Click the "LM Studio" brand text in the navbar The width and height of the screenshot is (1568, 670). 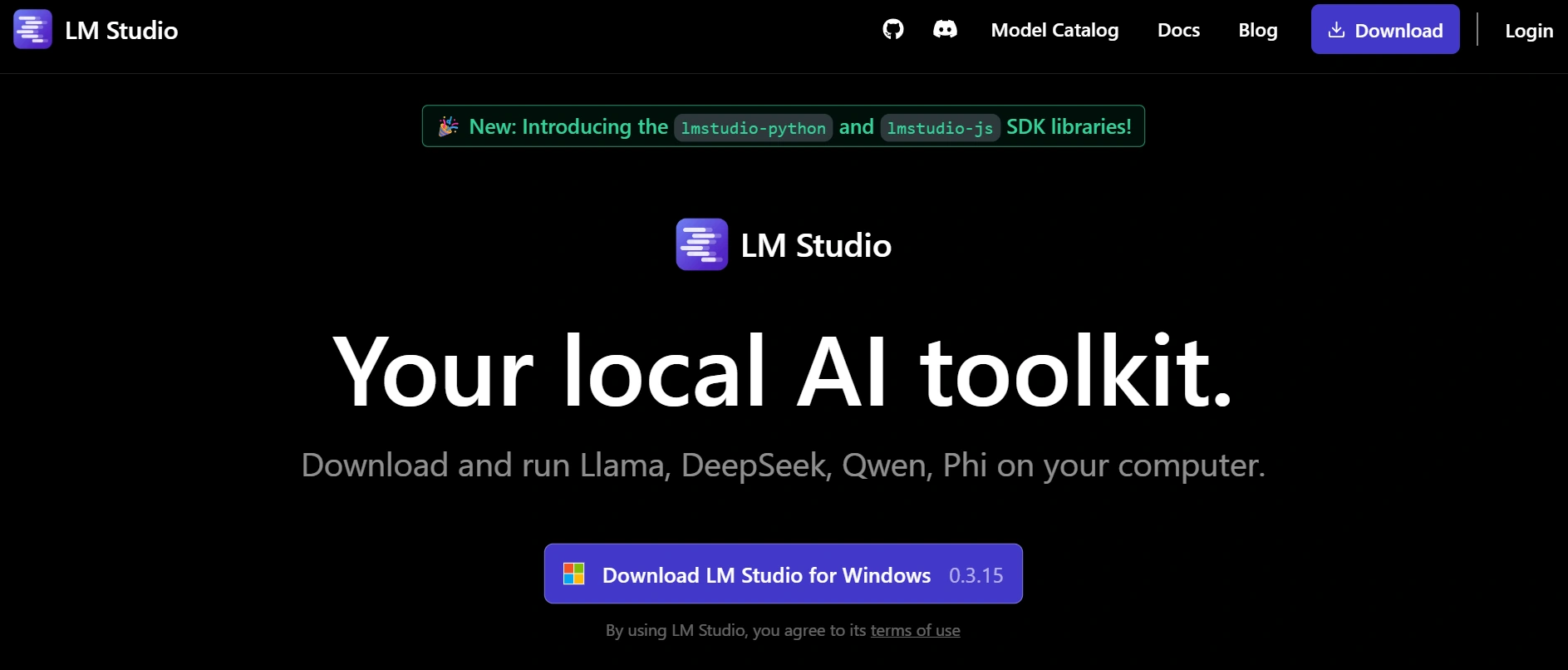pos(121,31)
